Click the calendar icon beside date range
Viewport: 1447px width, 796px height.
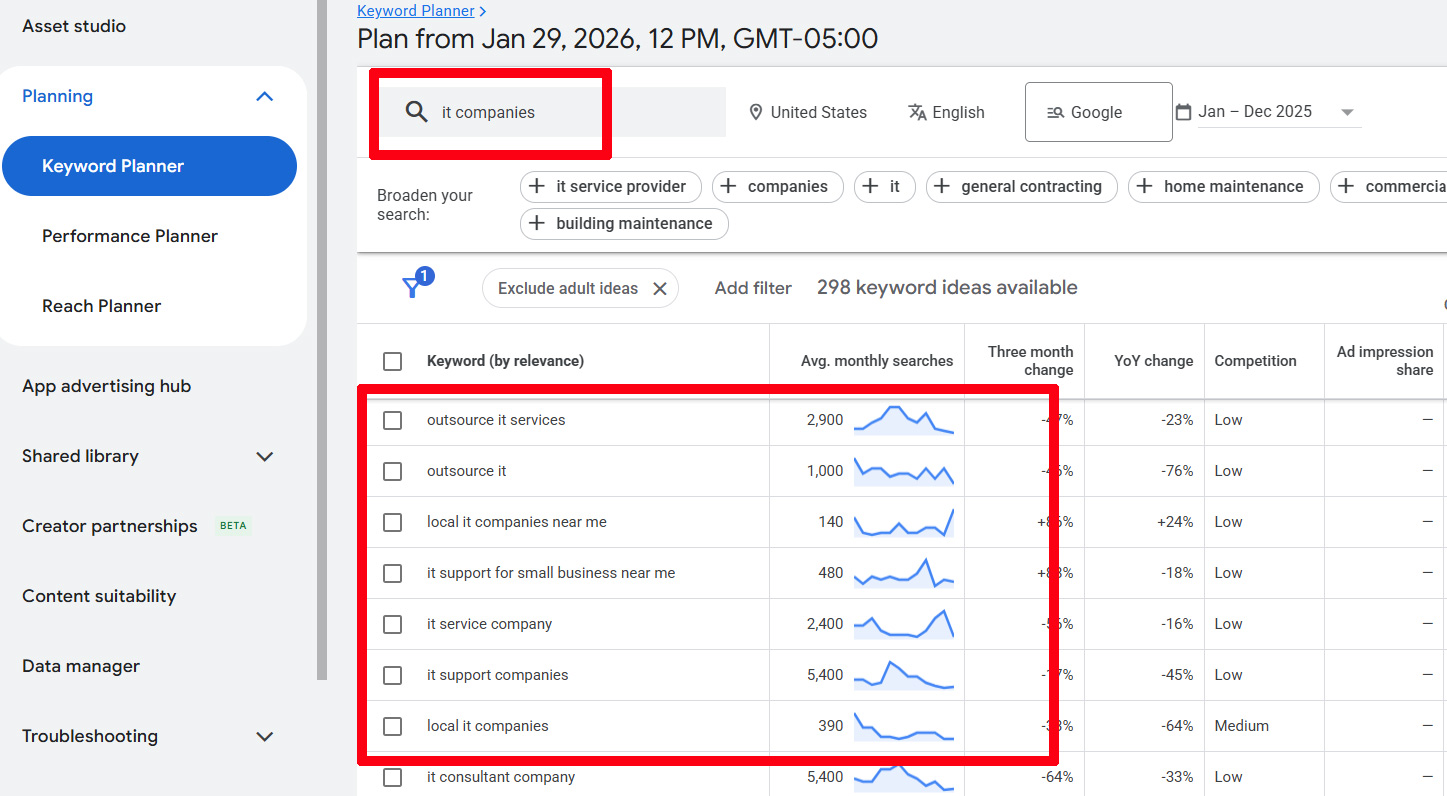(x=1183, y=112)
